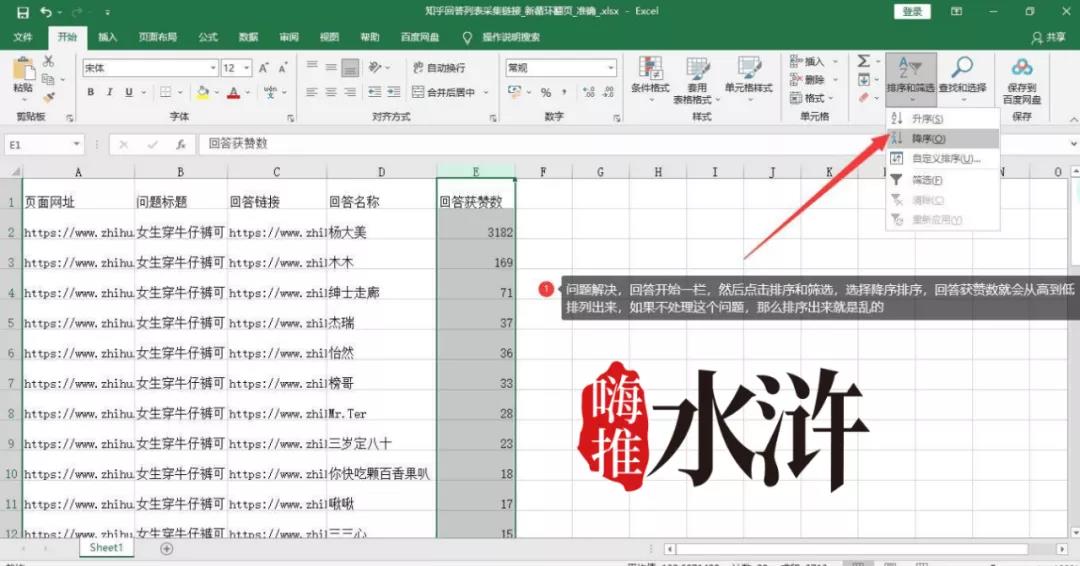Click the Format Painter brush icon

coord(48,97)
